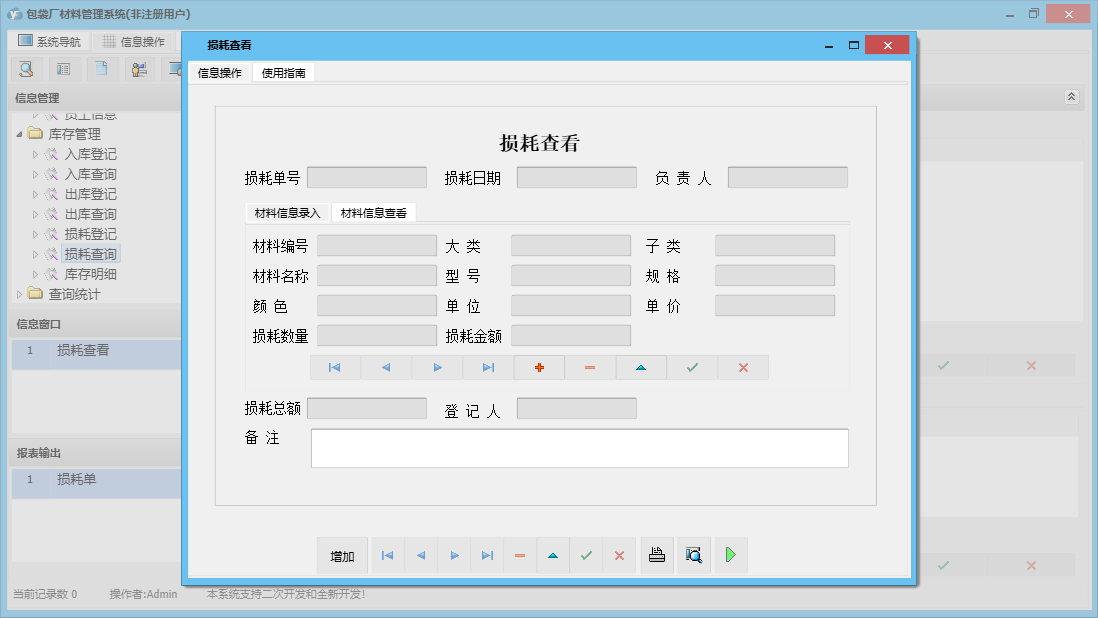Collapse the right panel with top chevron
The image size is (1098, 618).
[1070, 97]
